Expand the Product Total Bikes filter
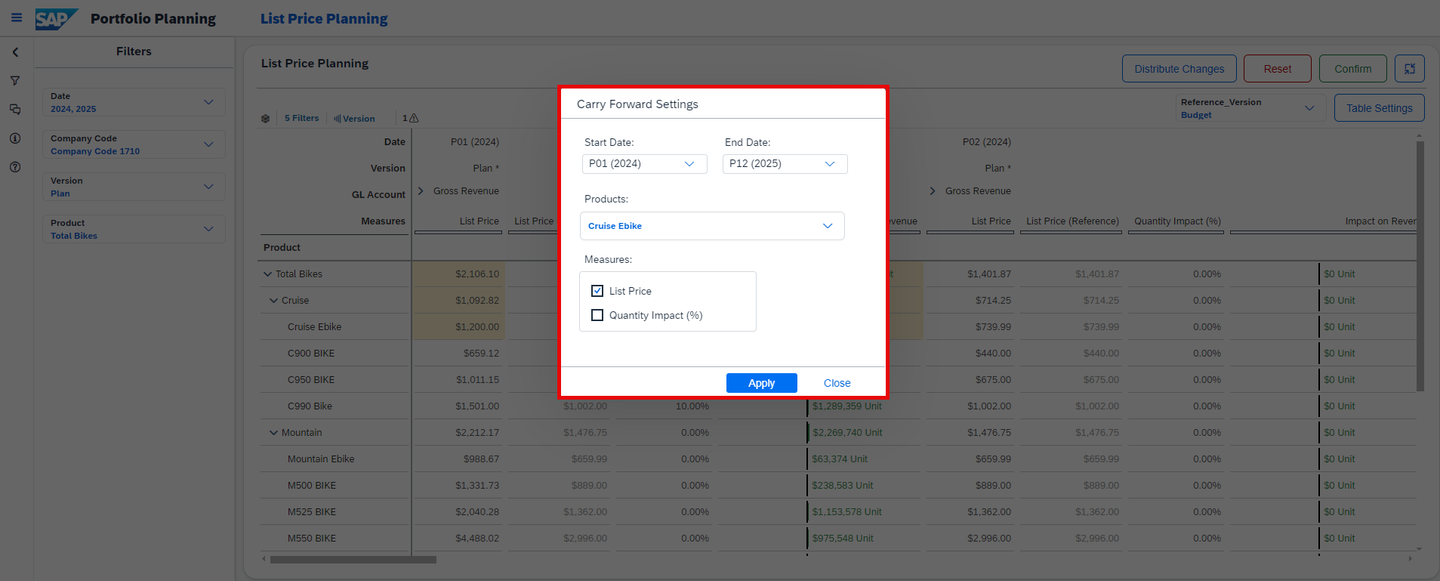The image size is (1440, 581). [136, 229]
